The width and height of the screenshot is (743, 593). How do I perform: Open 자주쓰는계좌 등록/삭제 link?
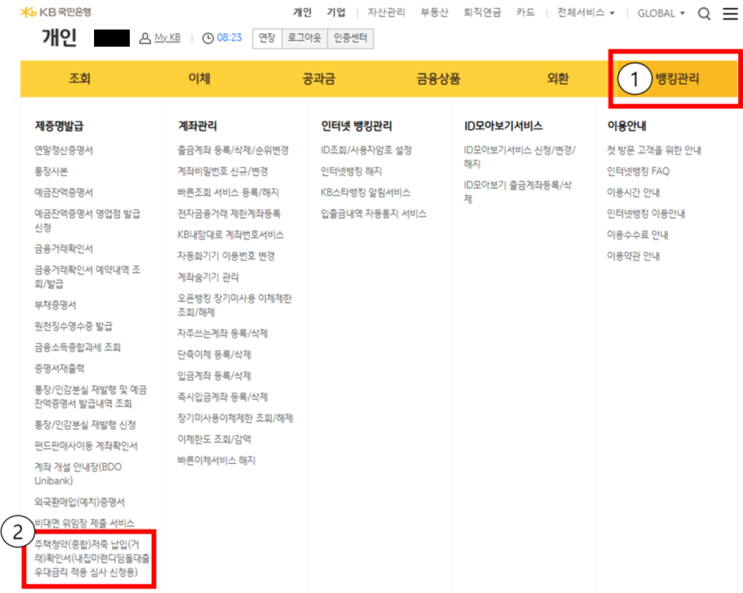[222, 334]
